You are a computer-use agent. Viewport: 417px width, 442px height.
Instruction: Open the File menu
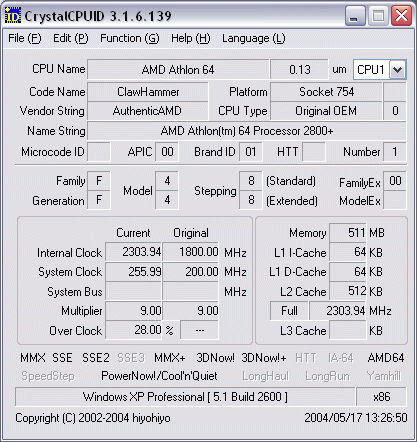click(25, 38)
